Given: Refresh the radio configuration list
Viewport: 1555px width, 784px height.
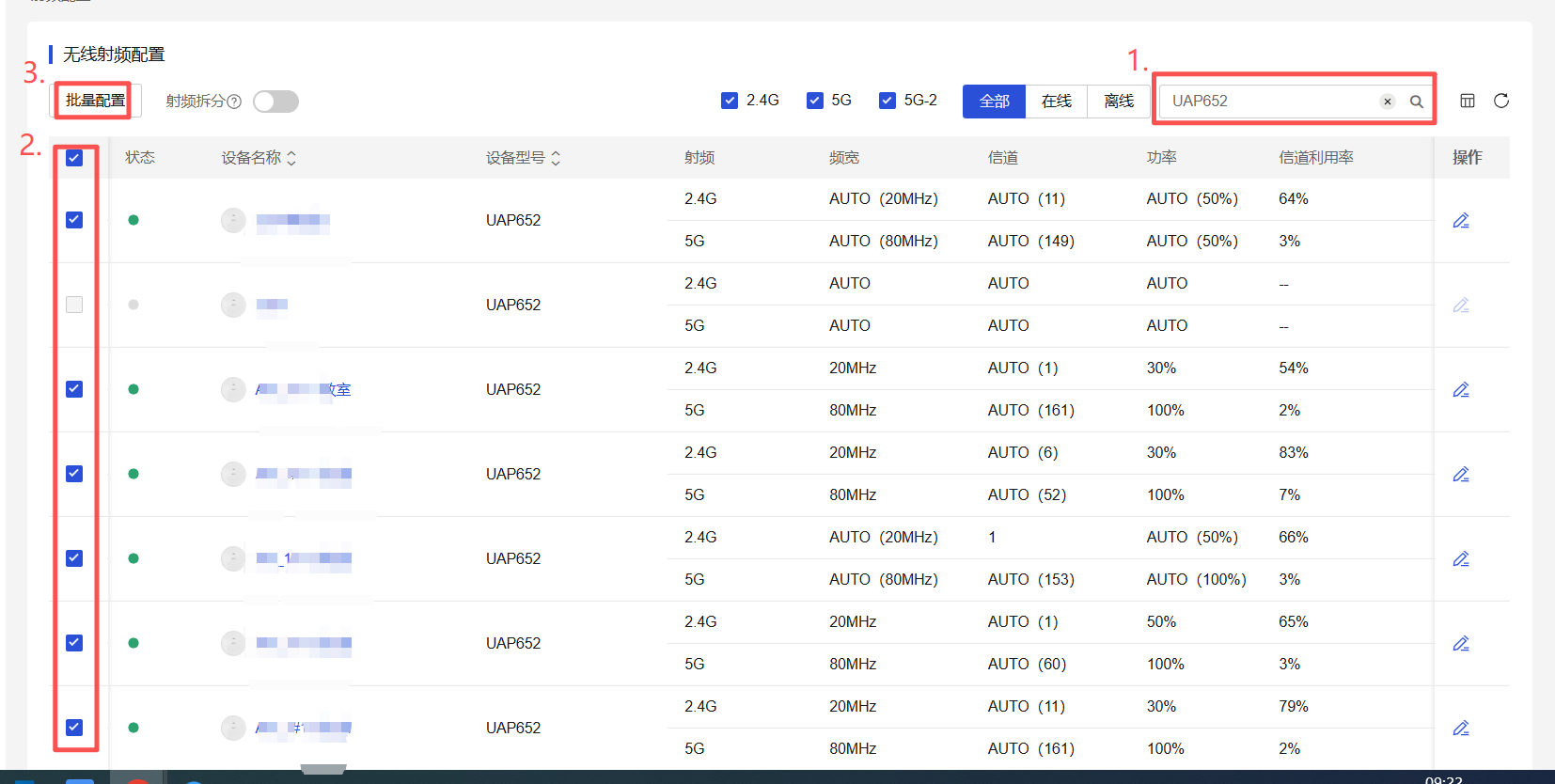Looking at the screenshot, I should [x=1500, y=101].
